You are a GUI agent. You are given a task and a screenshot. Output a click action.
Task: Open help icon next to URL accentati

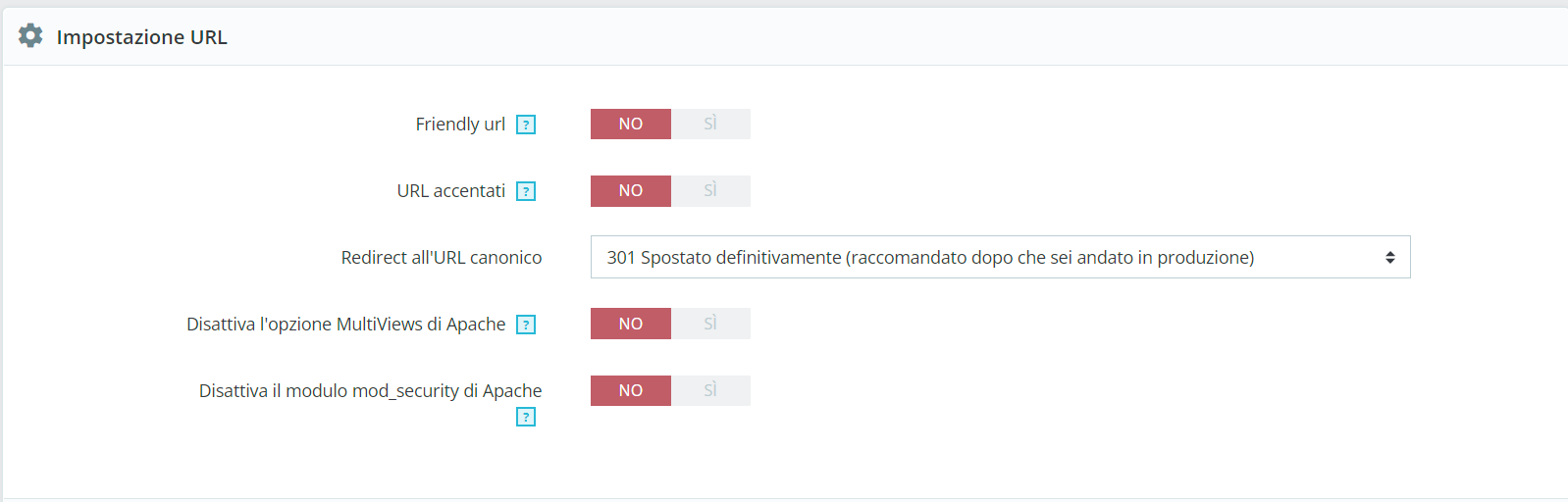[x=526, y=191]
